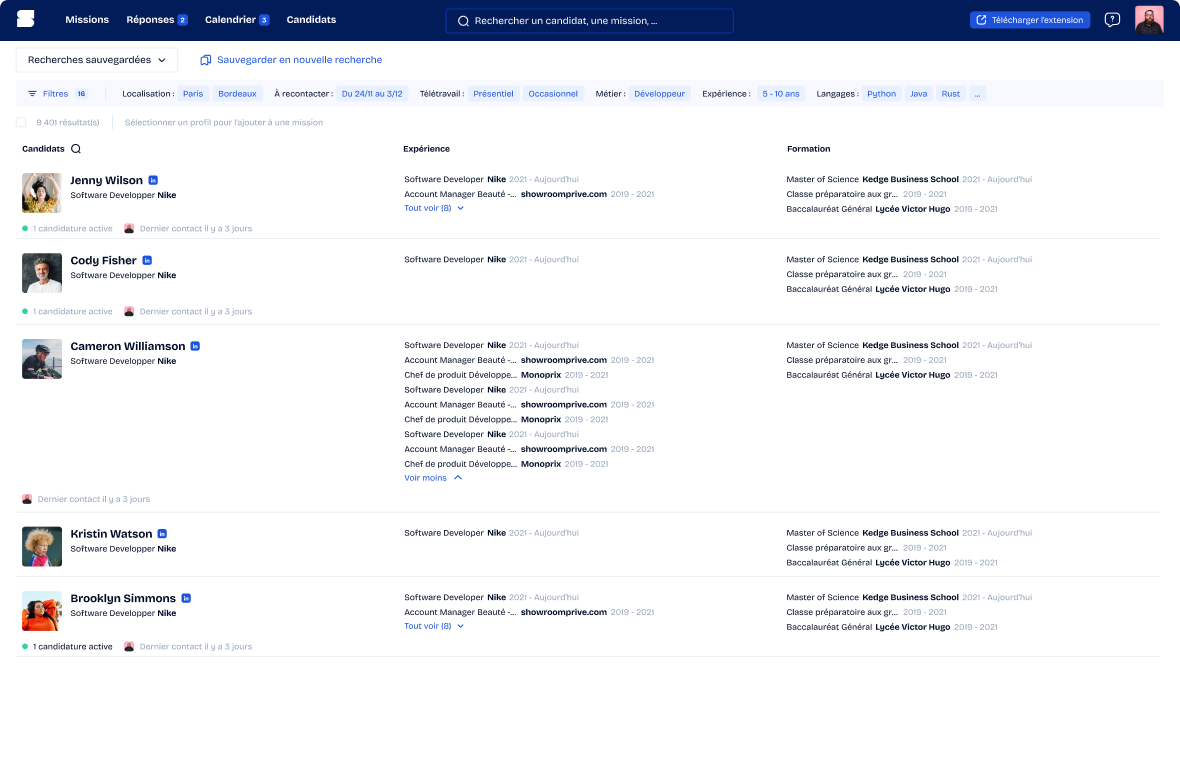Open Cameron Williamson's LinkedIn badge
The height and width of the screenshot is (768, 1180).
pyautogui.click(x=195, y=346)
